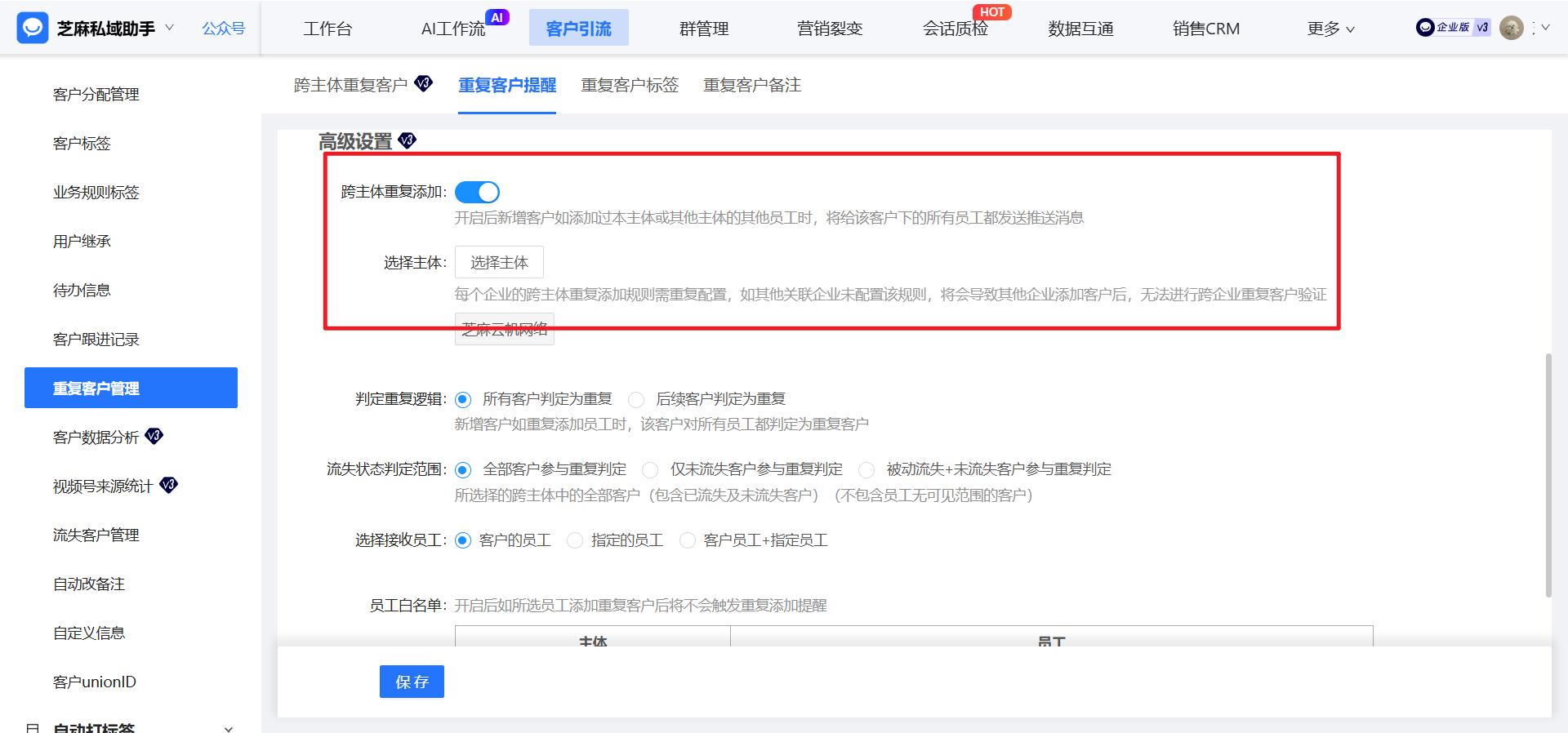Select 客户的员工 radio option
This screenshot has width=1568, height=733.
(463, 540)
